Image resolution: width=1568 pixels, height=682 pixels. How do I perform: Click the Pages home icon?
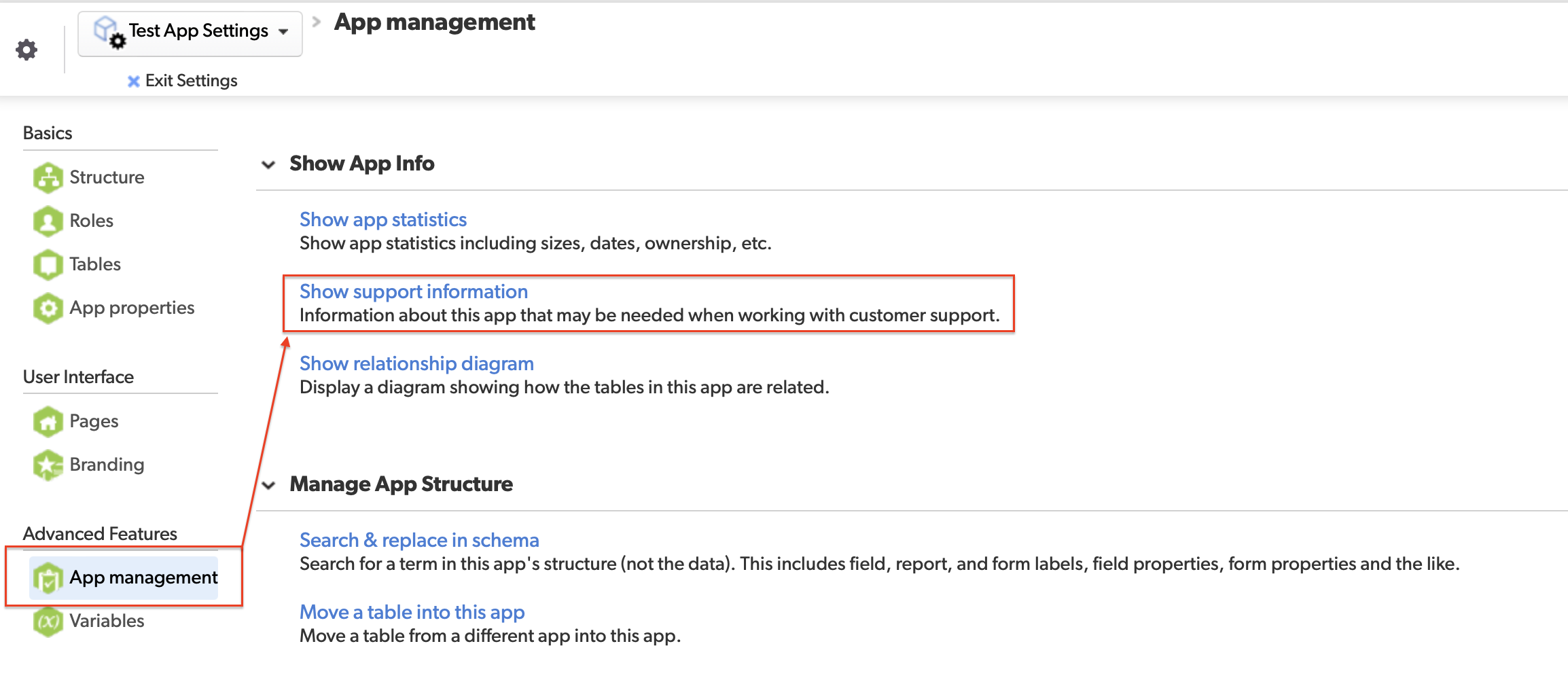point(48,421)
